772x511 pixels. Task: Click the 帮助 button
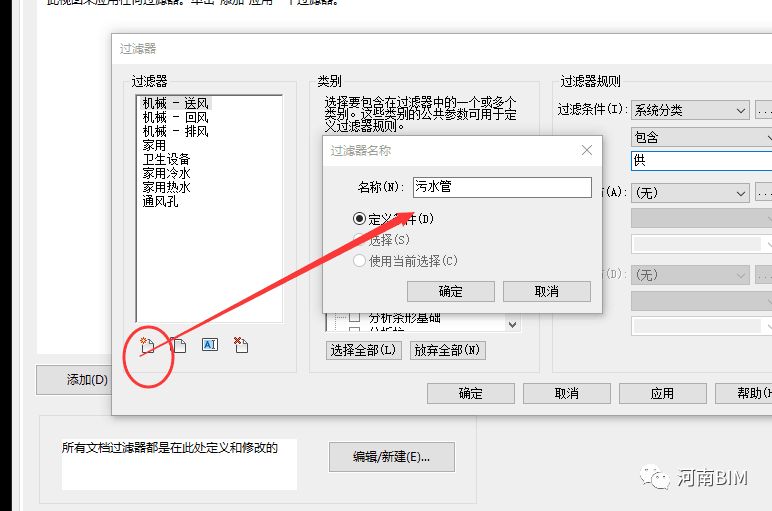pyautogui.click(x=743, y=393)
